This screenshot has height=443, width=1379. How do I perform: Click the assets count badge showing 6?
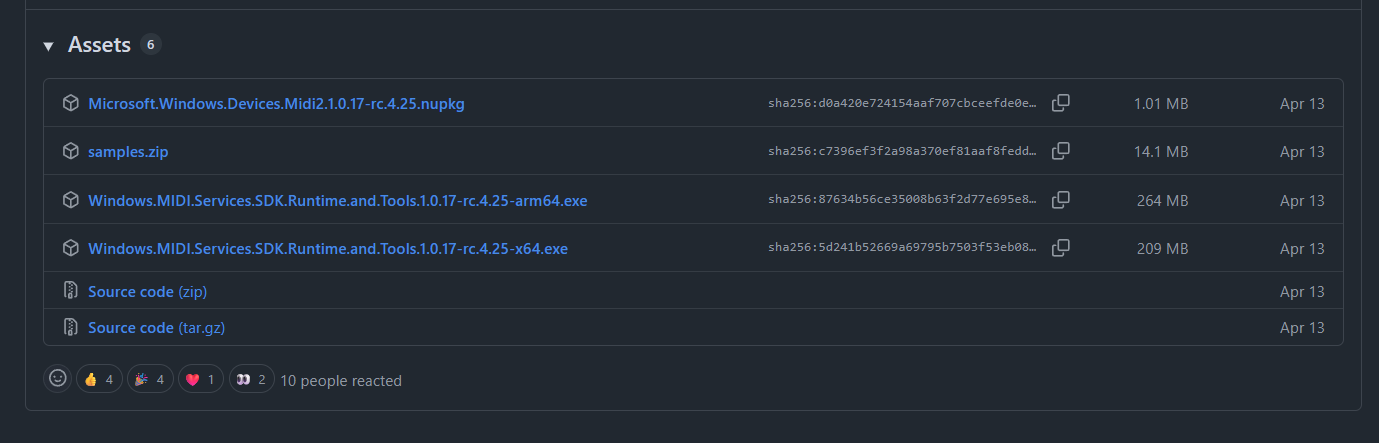pos(151,45)
